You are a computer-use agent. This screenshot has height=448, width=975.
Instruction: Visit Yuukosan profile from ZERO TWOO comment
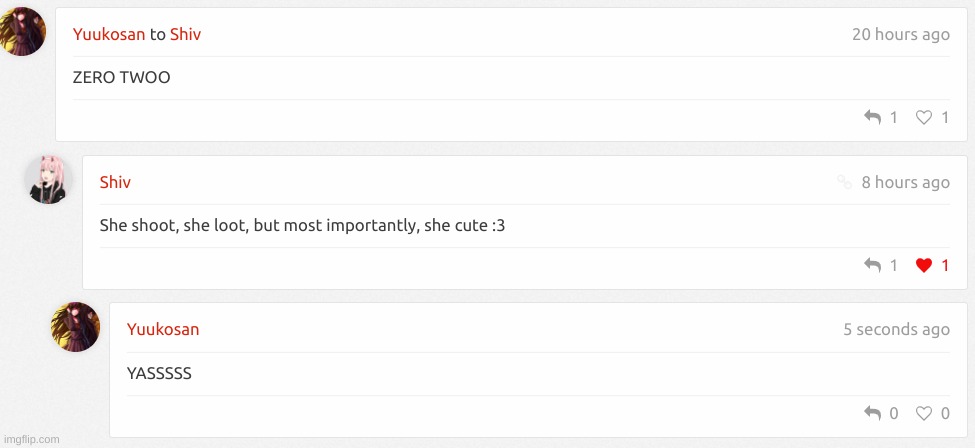[109, 34]
